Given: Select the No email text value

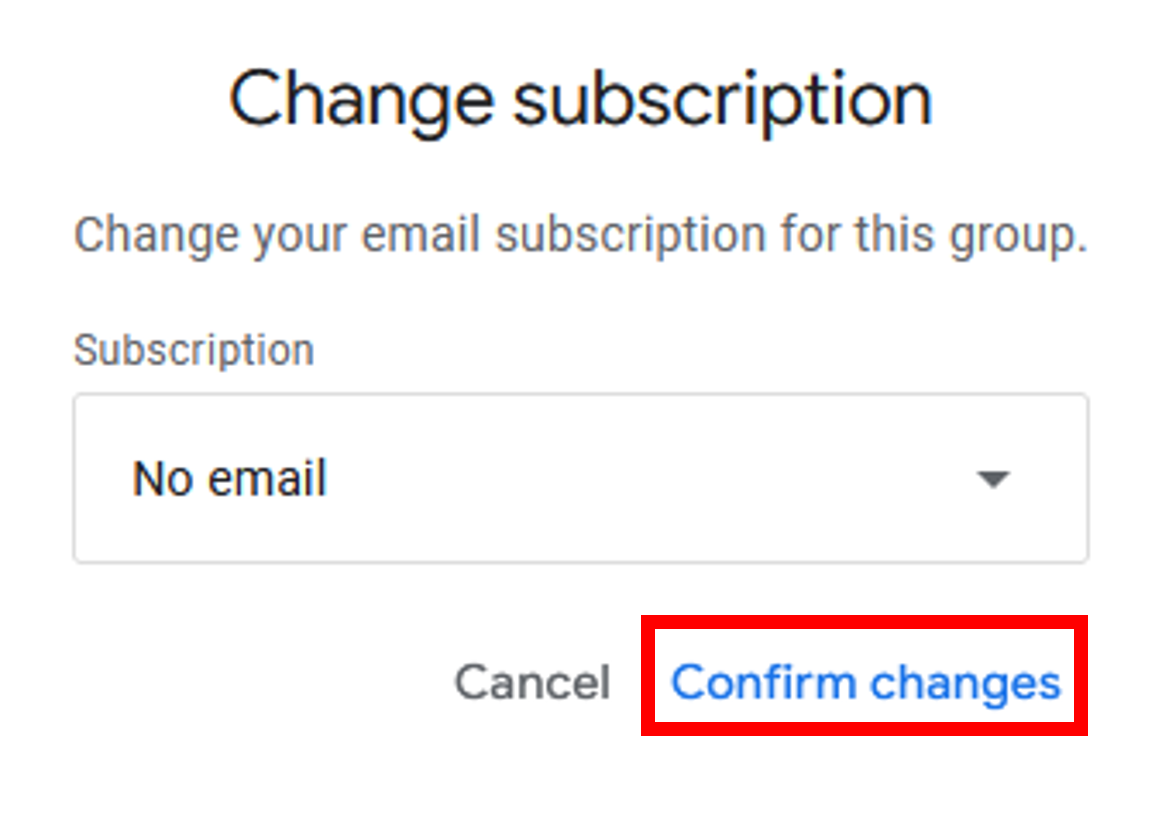Looking at the screenshot, I should tap(230, 479).
